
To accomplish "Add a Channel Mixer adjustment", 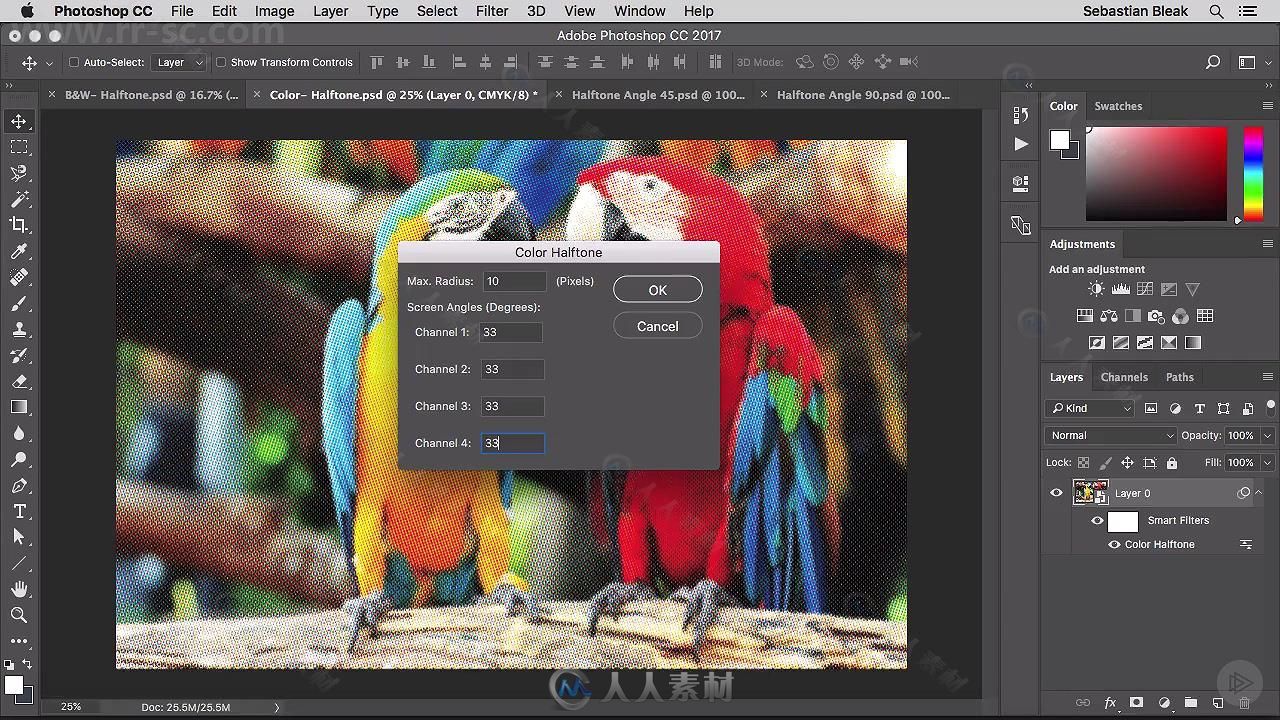I will 1180,316.
